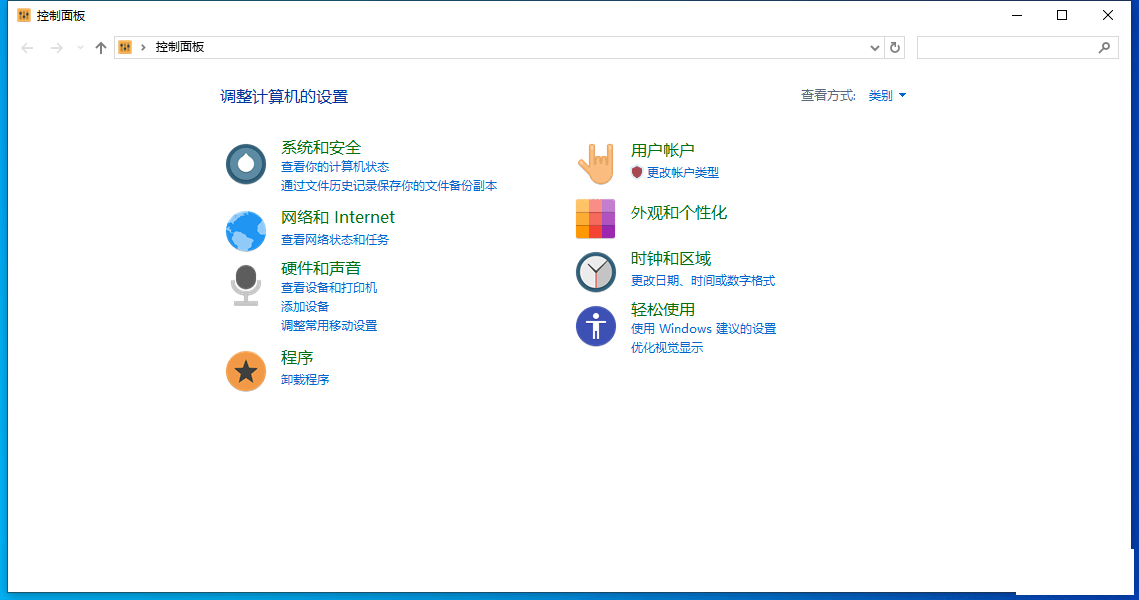The width and height of the screenshot is (1139, 600).
Task: Click the 系统和安全 shield icon
Action: click(246, 164)
